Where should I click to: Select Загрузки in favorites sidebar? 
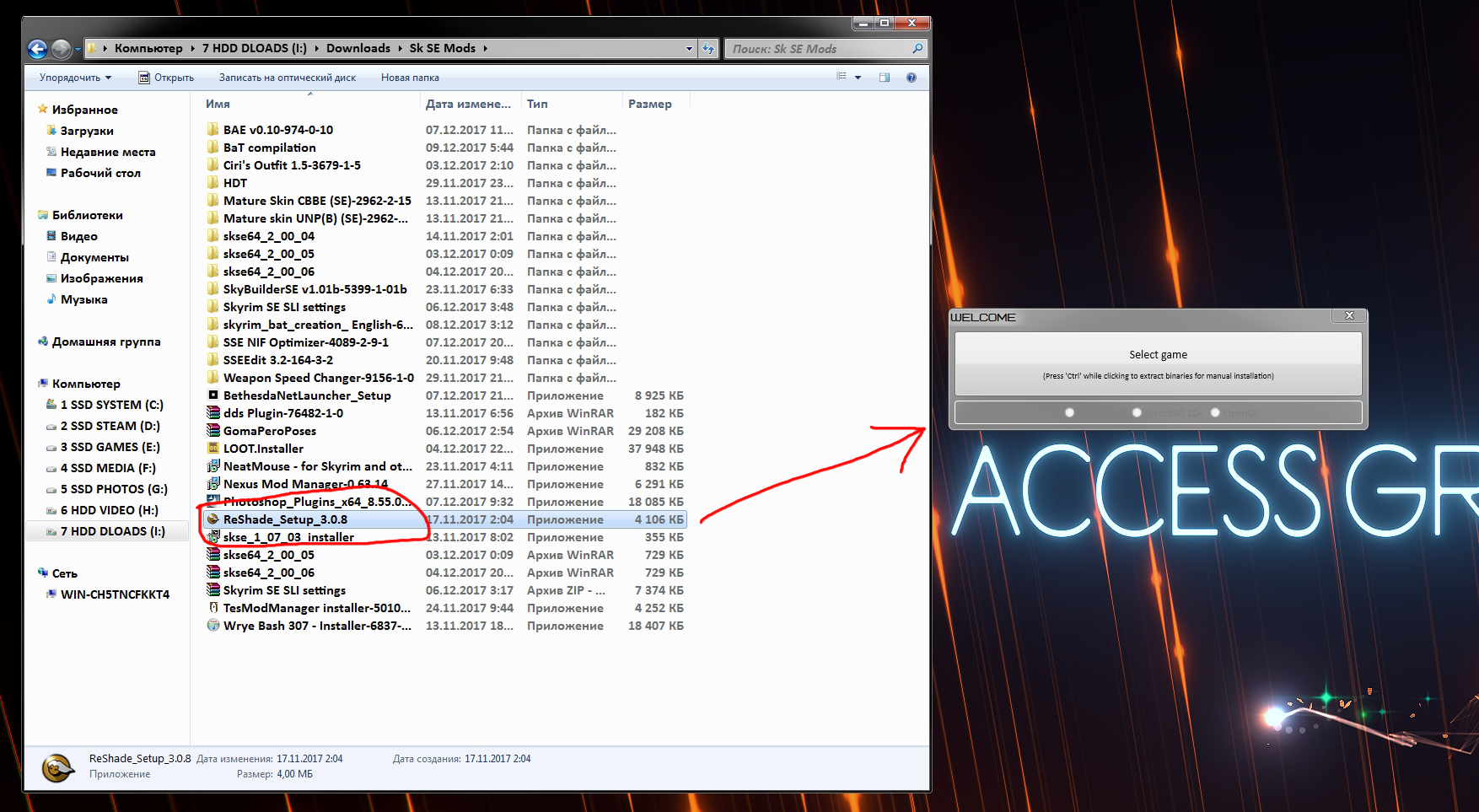click(x=87, y=131)
